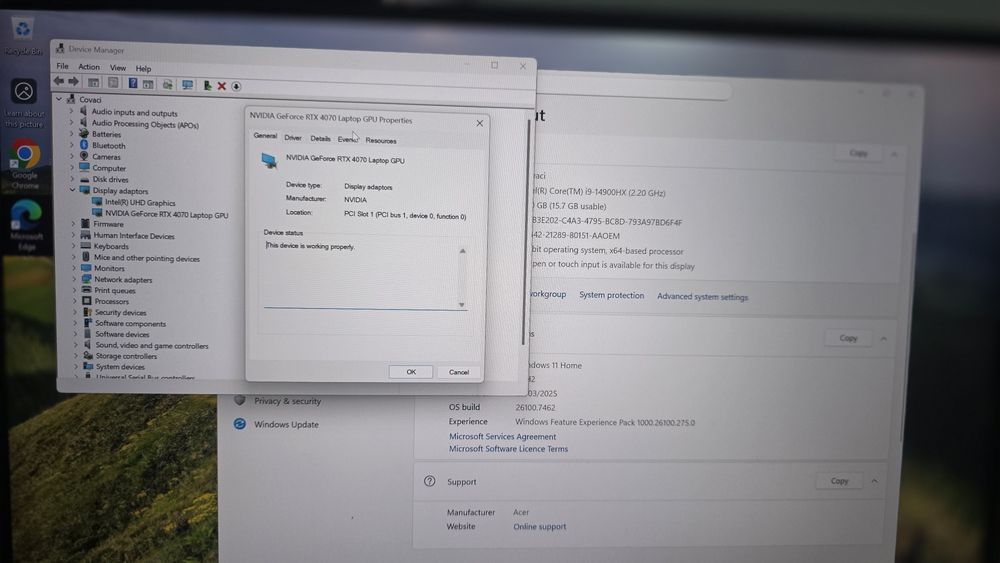
Task: Click the Network adapters category icon
Action: coord(86,279)
